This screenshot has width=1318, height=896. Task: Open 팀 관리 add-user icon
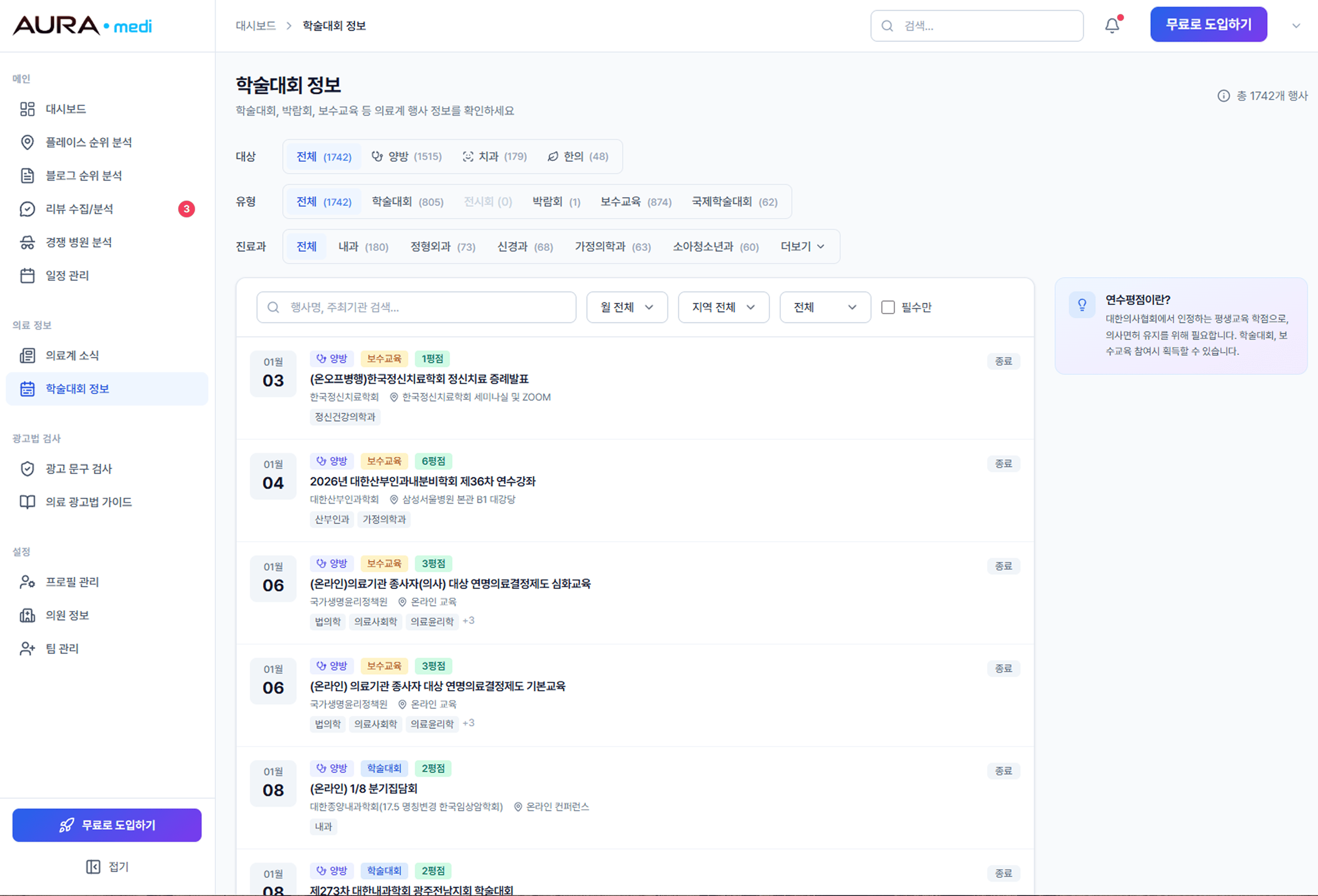27,648
